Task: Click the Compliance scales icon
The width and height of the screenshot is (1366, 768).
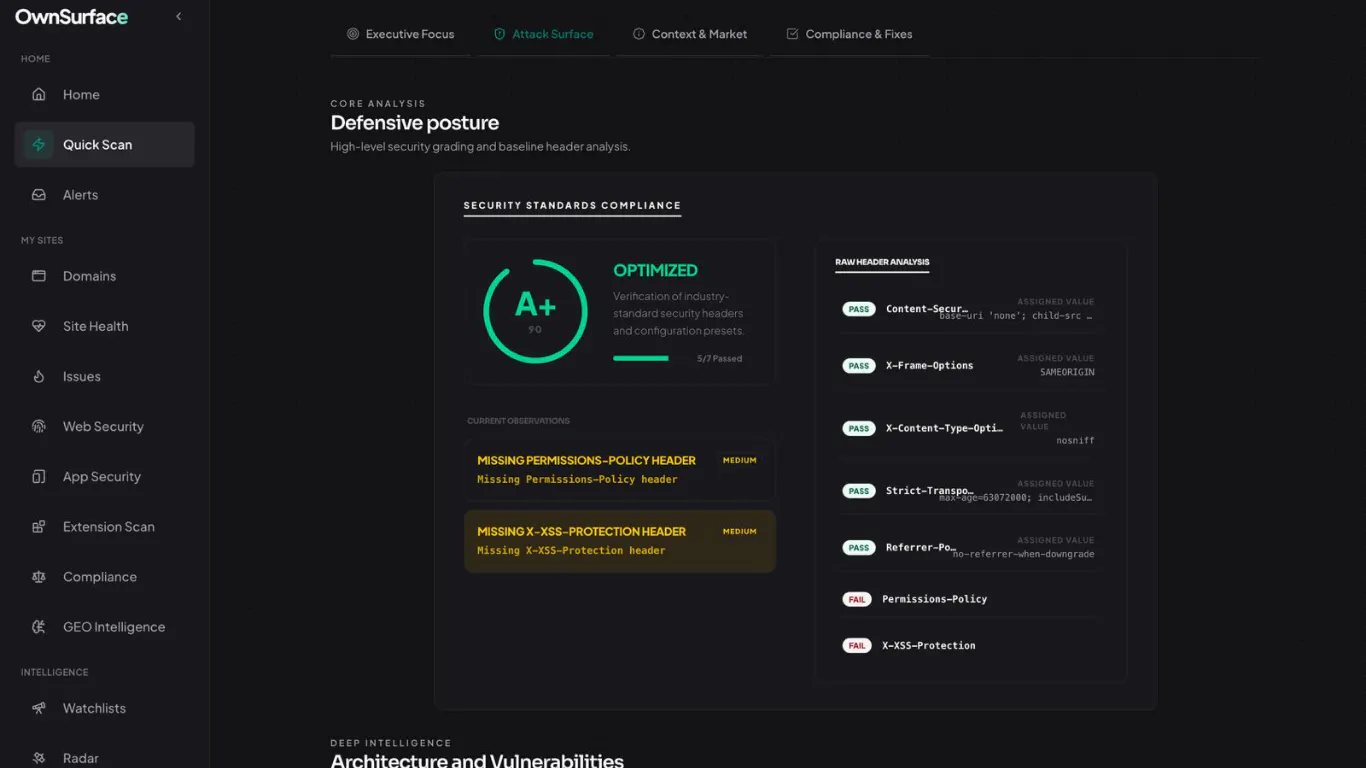Action: (x=39, y=577)
